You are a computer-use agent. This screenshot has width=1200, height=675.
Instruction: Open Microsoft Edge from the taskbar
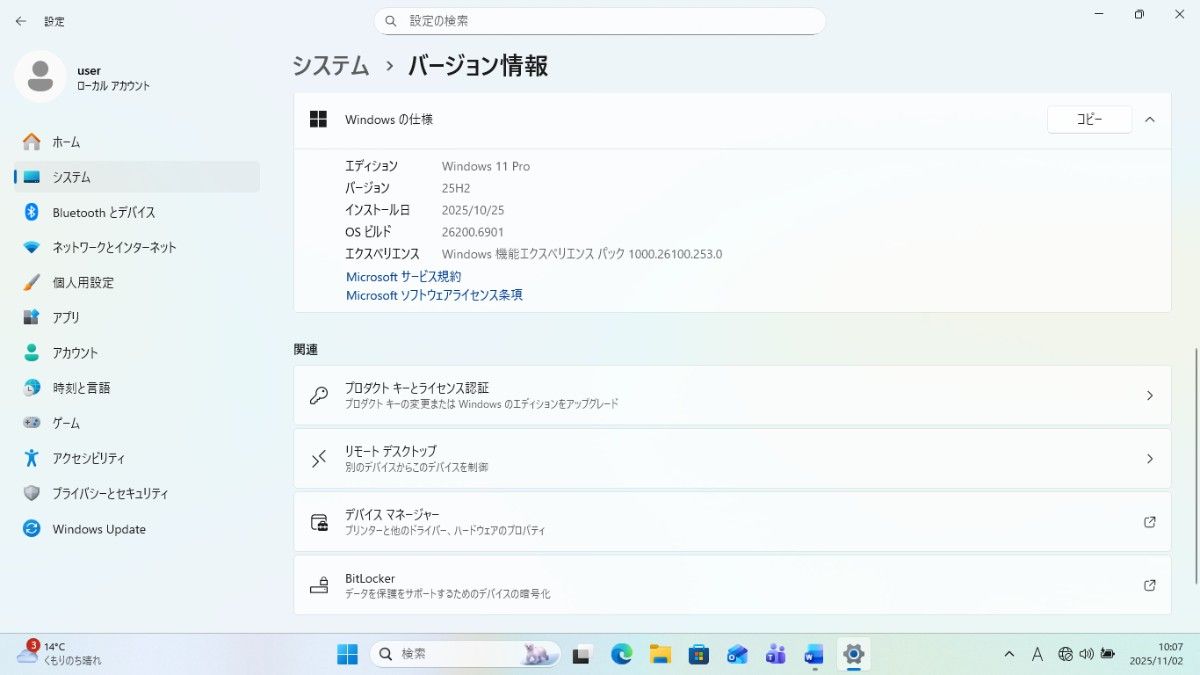622,654
